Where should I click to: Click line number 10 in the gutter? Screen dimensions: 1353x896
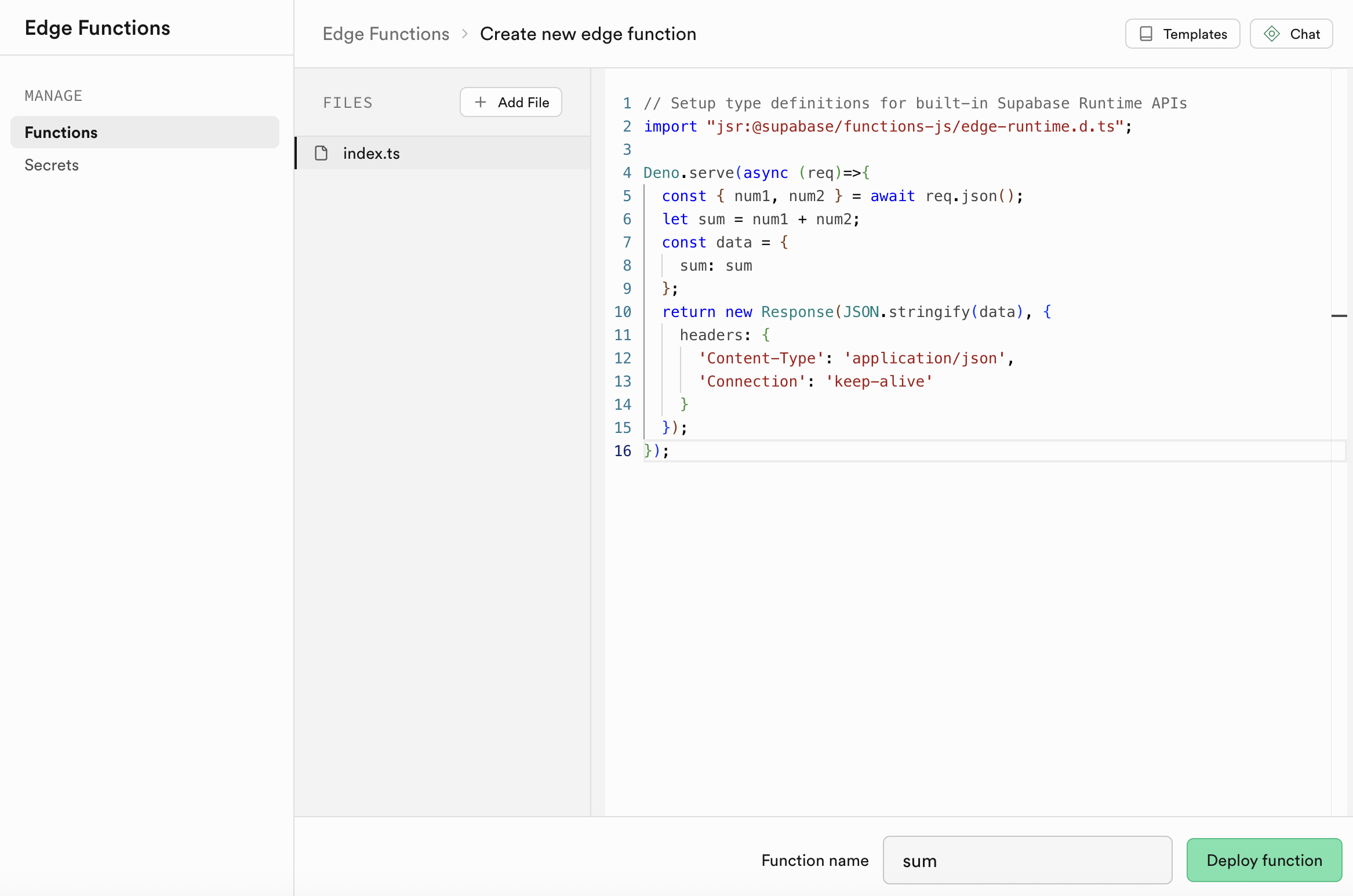click(x=623, y=312)
